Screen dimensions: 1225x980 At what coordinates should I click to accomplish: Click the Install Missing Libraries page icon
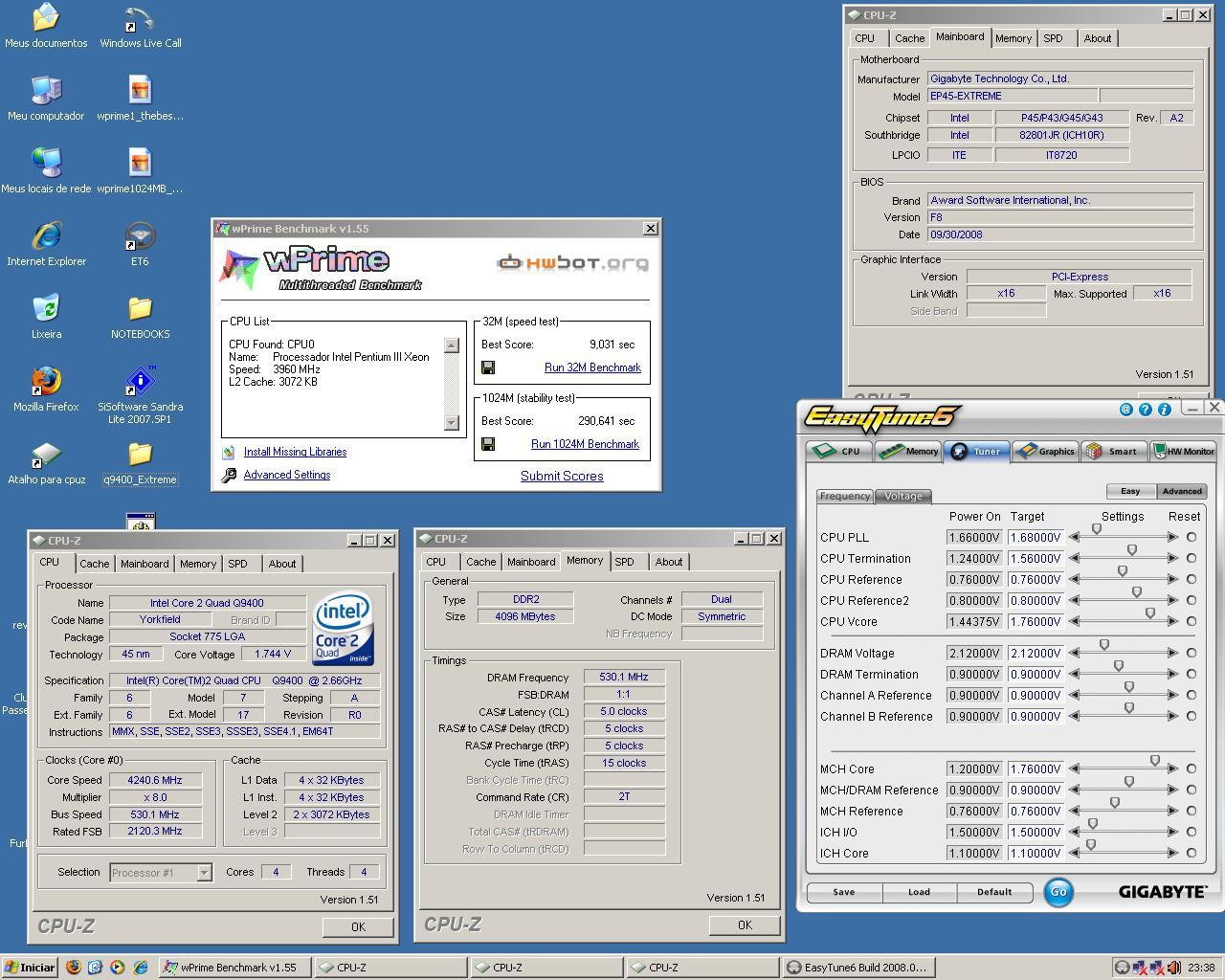[x=229, y=452]
